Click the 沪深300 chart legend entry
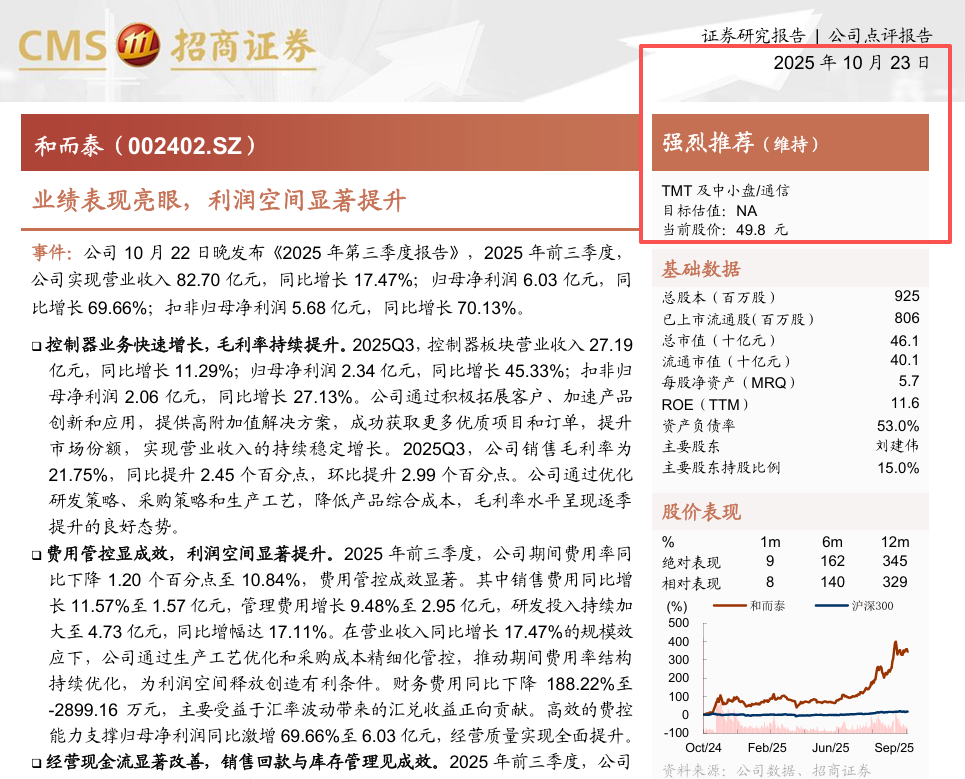The image size is (965, 779). tap(854, 605)
